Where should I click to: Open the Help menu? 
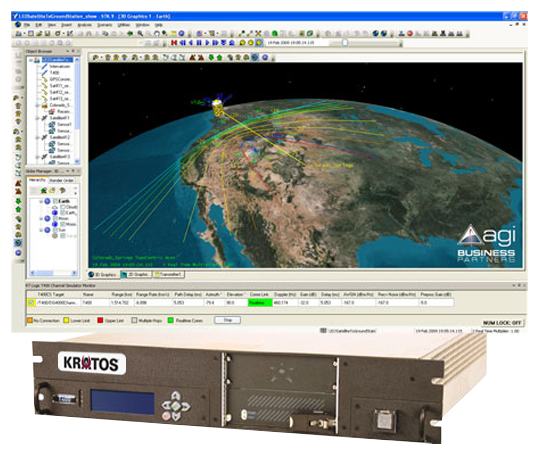point(158,25)
